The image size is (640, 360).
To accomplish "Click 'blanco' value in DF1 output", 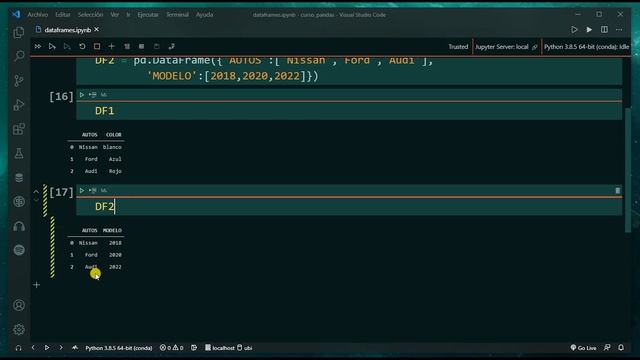I will (112, 147).
